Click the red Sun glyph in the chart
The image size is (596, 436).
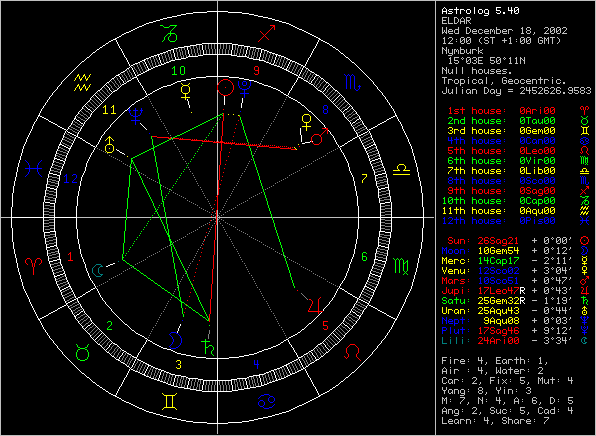point(225,88)
